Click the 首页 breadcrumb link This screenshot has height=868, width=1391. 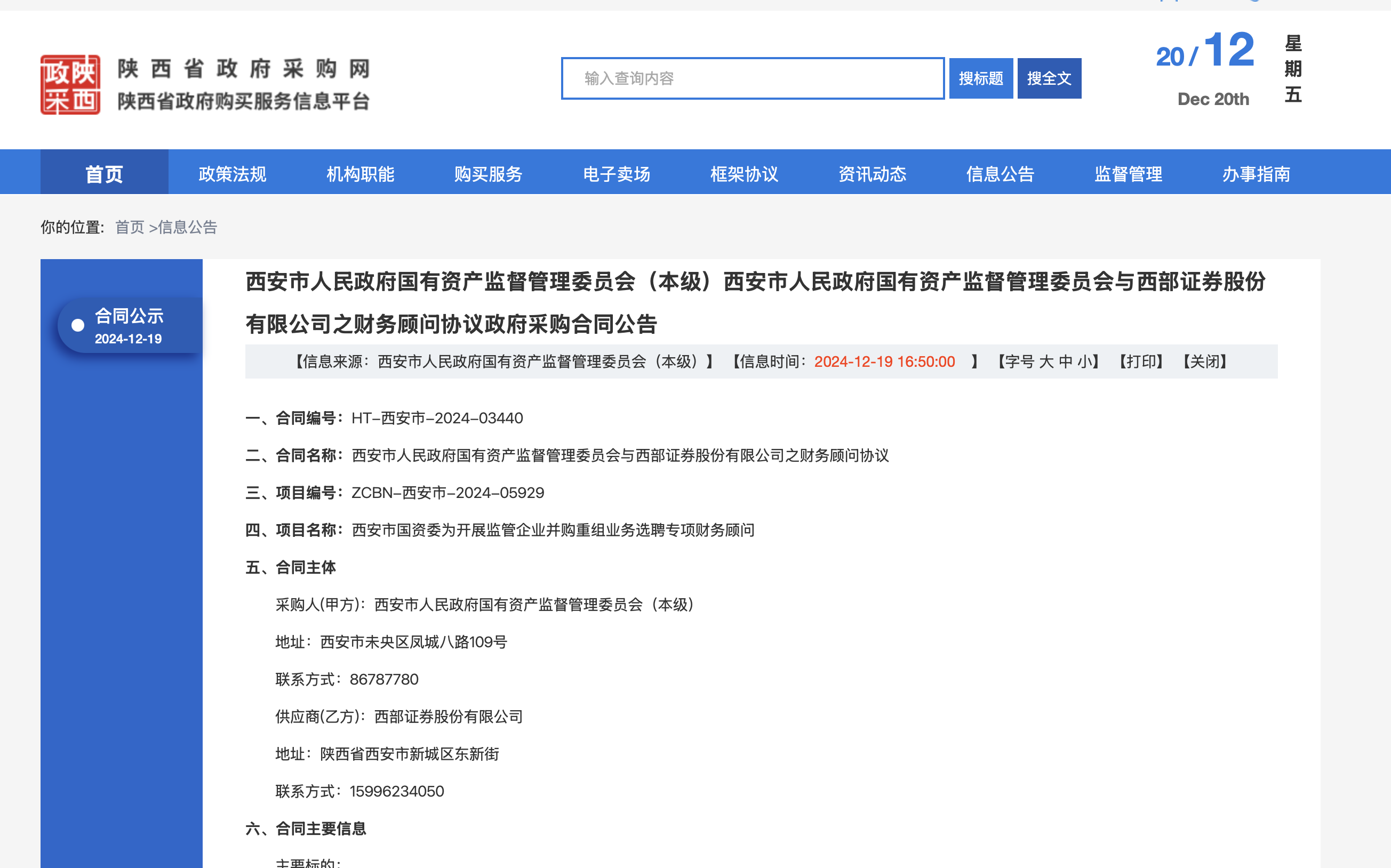click(129, 227)
